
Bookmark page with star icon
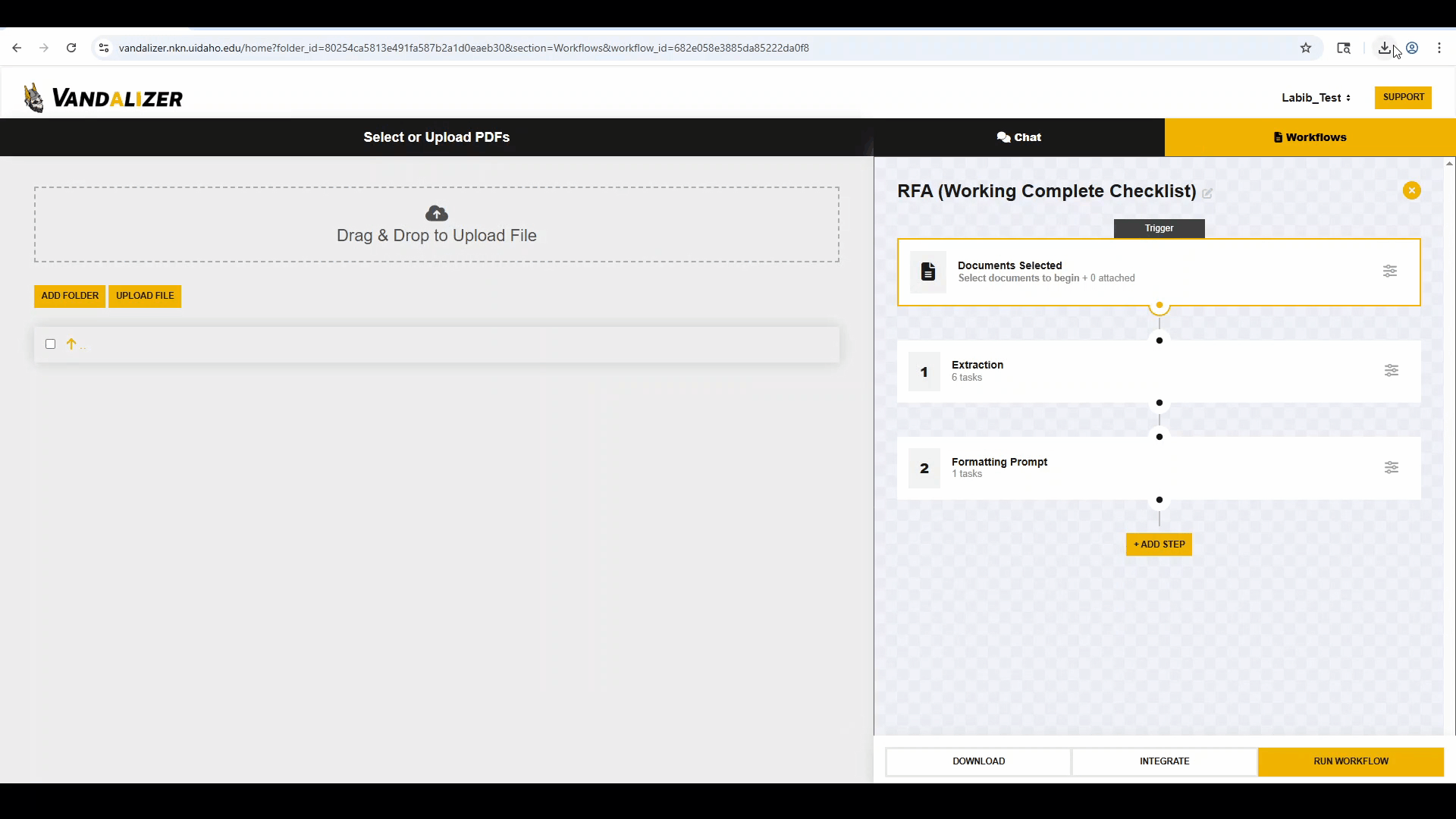pos(1305,48)
